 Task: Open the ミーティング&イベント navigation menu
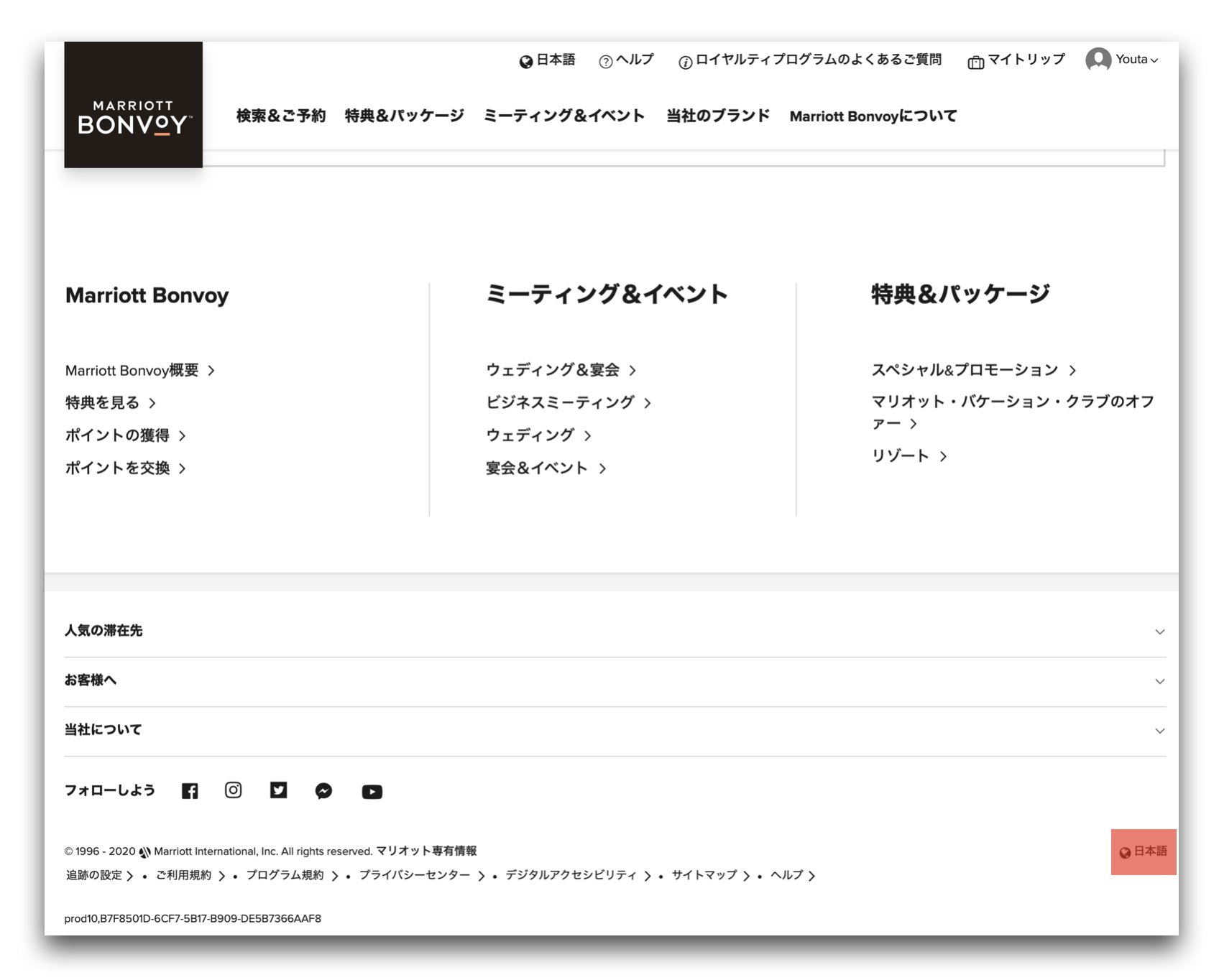(x=564, y=116)
